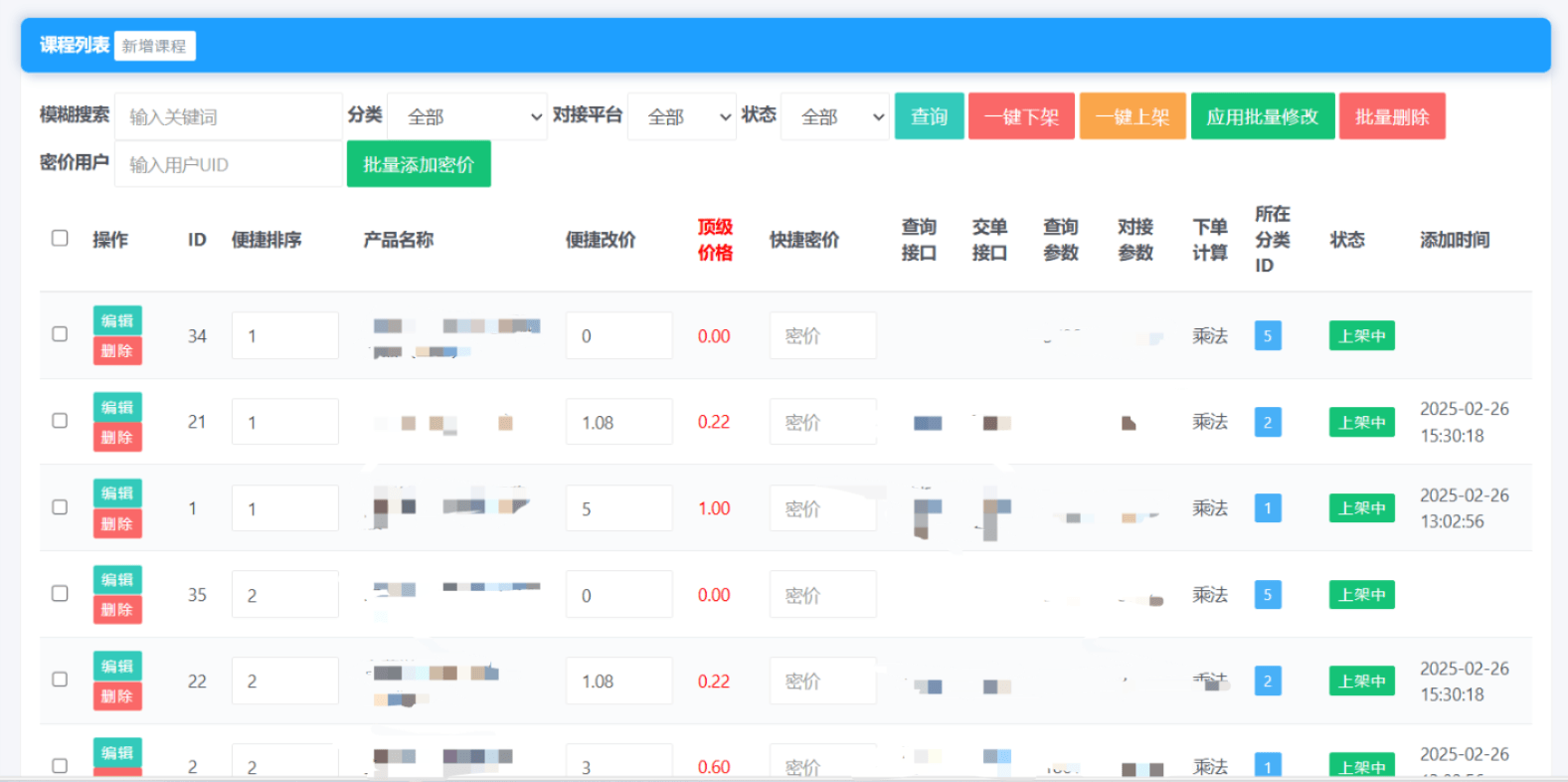
Task: Expand the 对接平台 dropdown
Action: [x=681, y=116]
